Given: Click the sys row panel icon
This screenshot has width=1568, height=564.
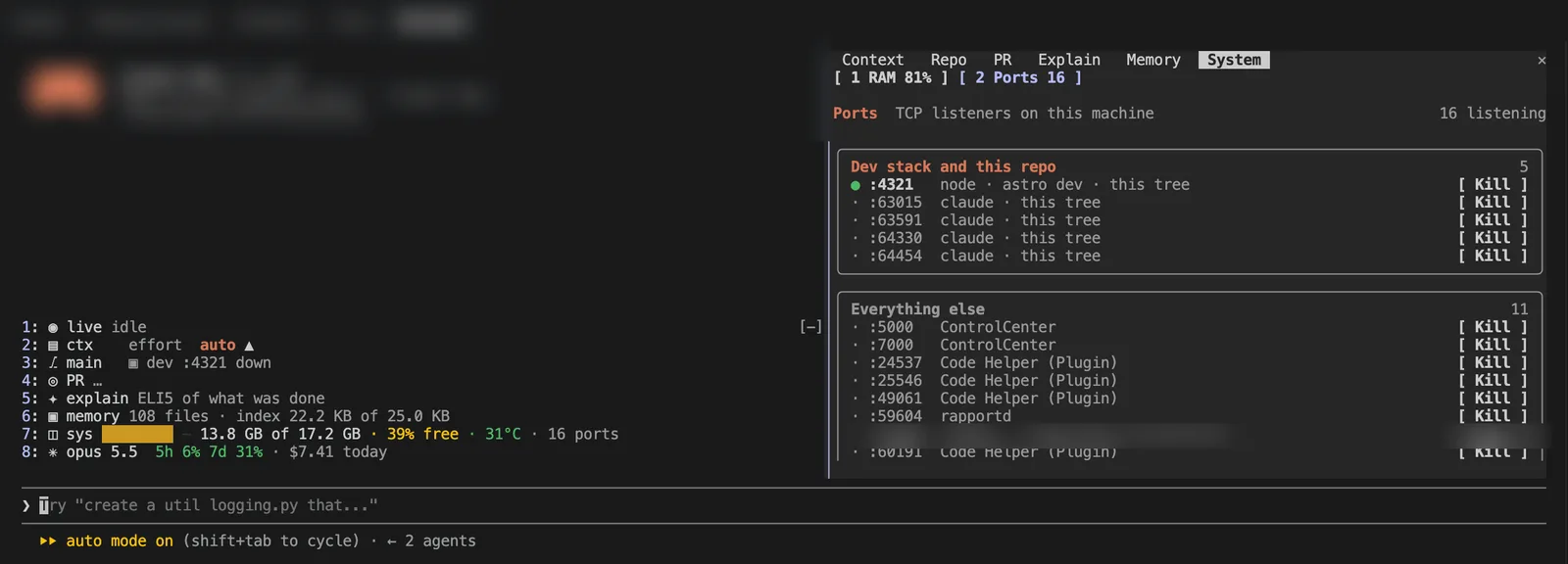Looking at the screenshot, I should click(53, 434).
